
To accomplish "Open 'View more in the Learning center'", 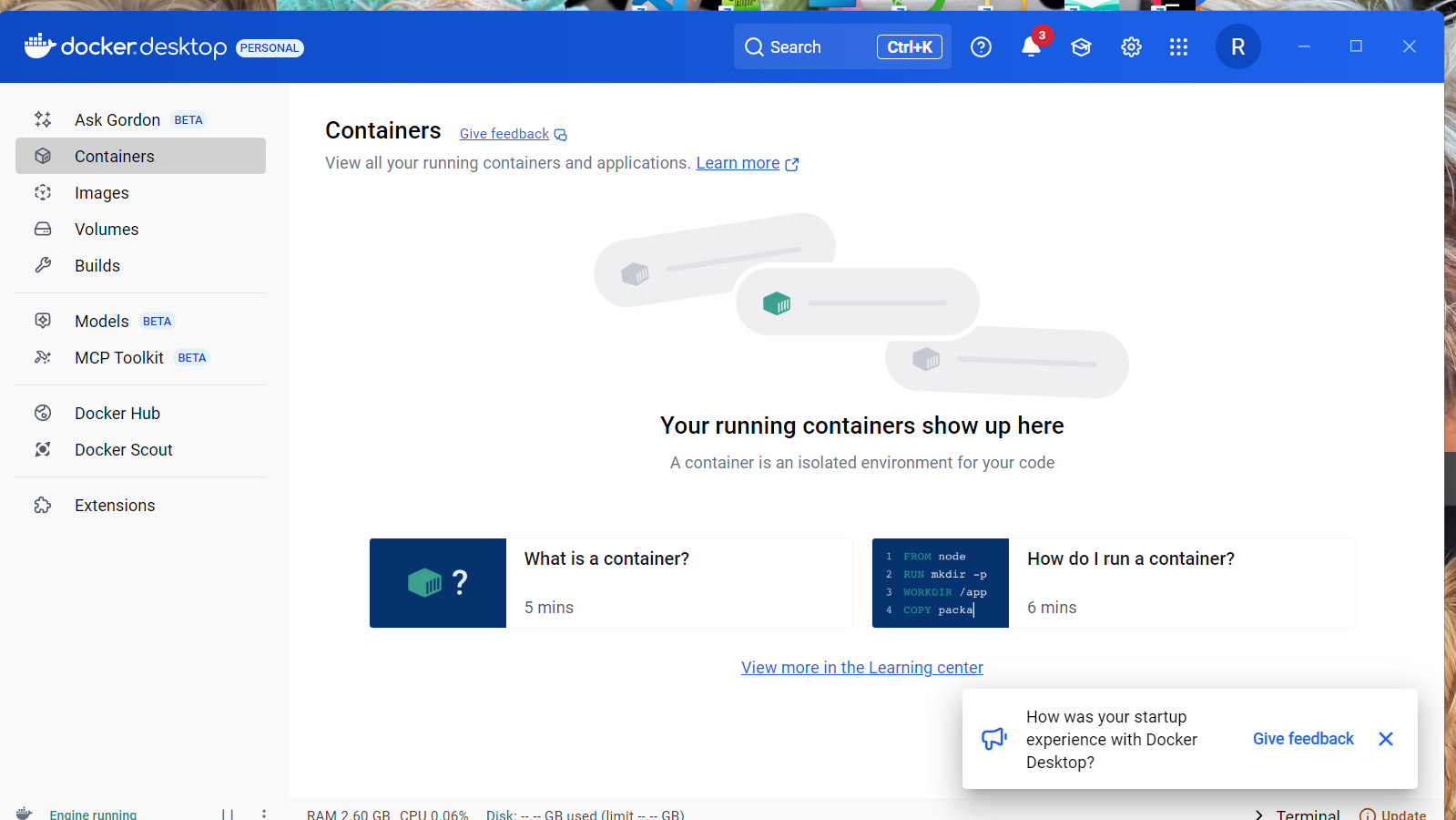I will click(862, 668).
